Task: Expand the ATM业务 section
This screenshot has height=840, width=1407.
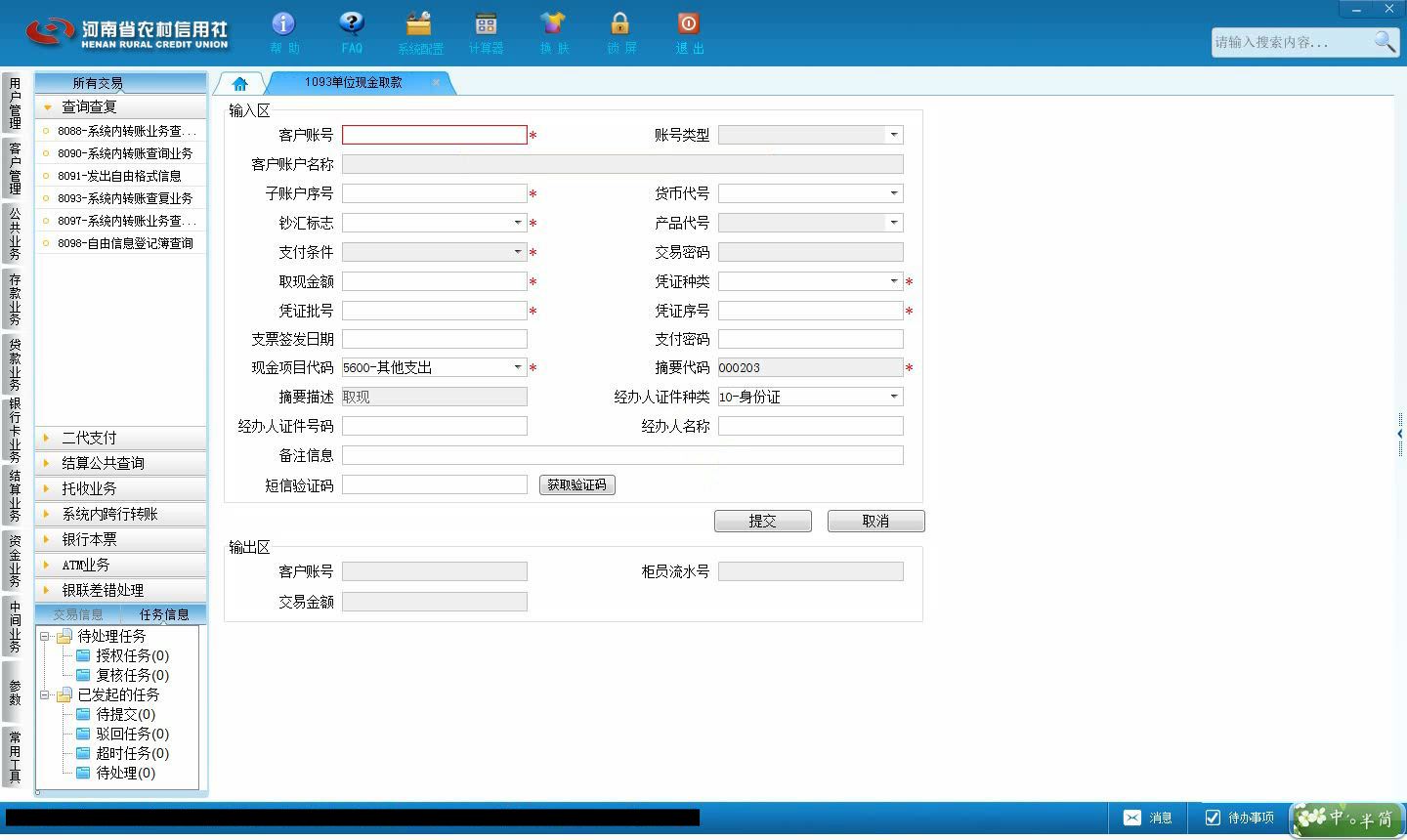Action: click(121, 565)
